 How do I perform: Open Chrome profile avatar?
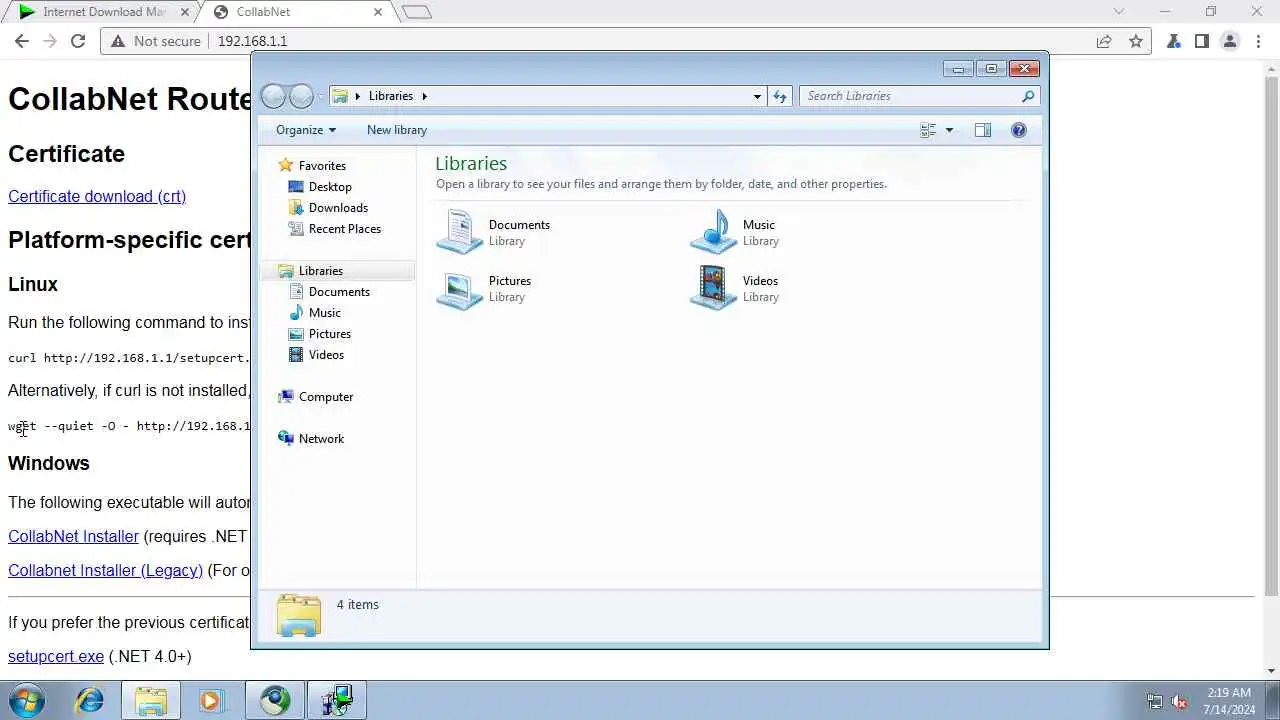pos(1230,41)
